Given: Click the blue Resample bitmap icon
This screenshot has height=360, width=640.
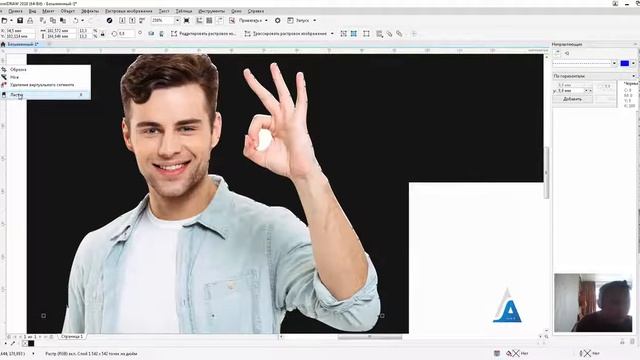Looking at the screenshot, I should [x=354, y=34].
